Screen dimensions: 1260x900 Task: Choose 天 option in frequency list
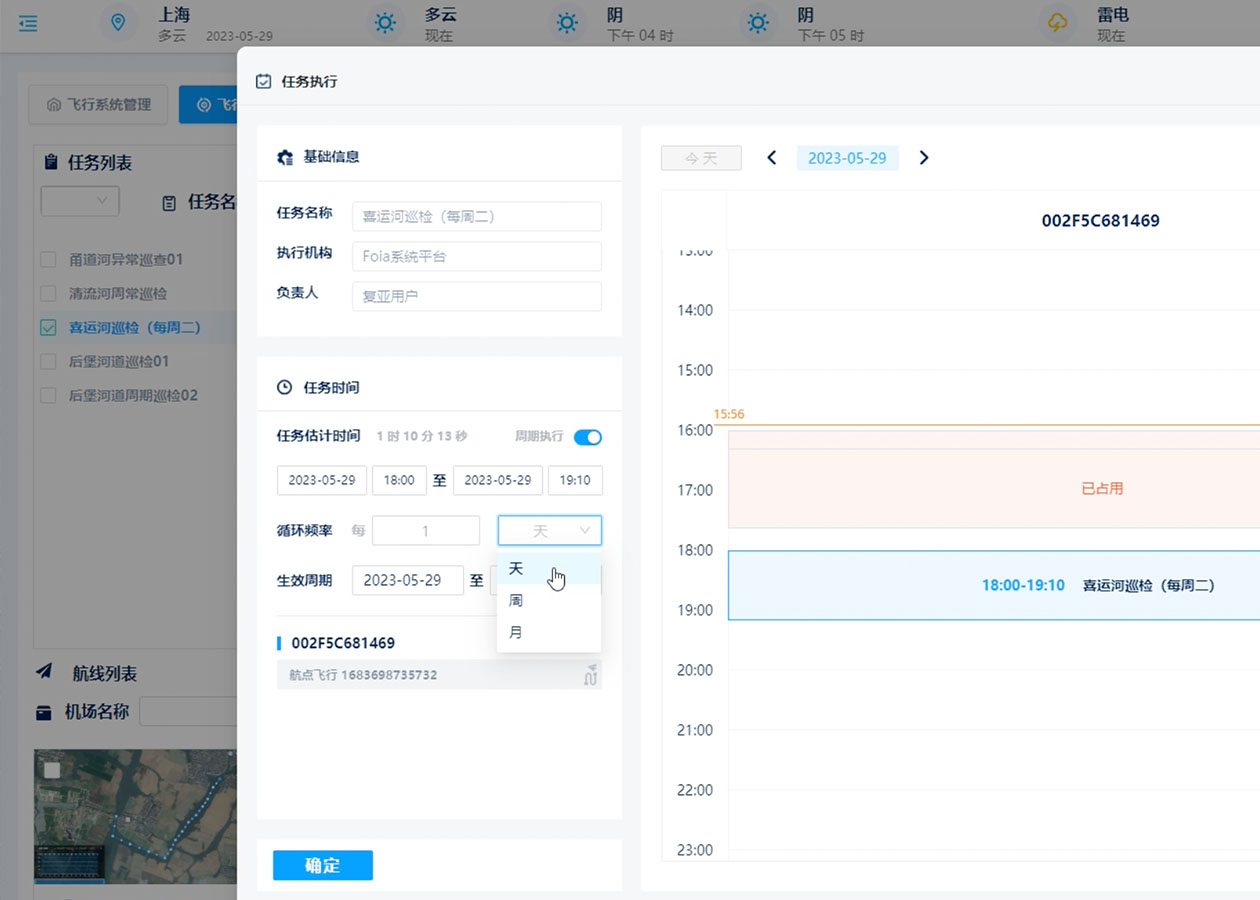coord(516,569)
